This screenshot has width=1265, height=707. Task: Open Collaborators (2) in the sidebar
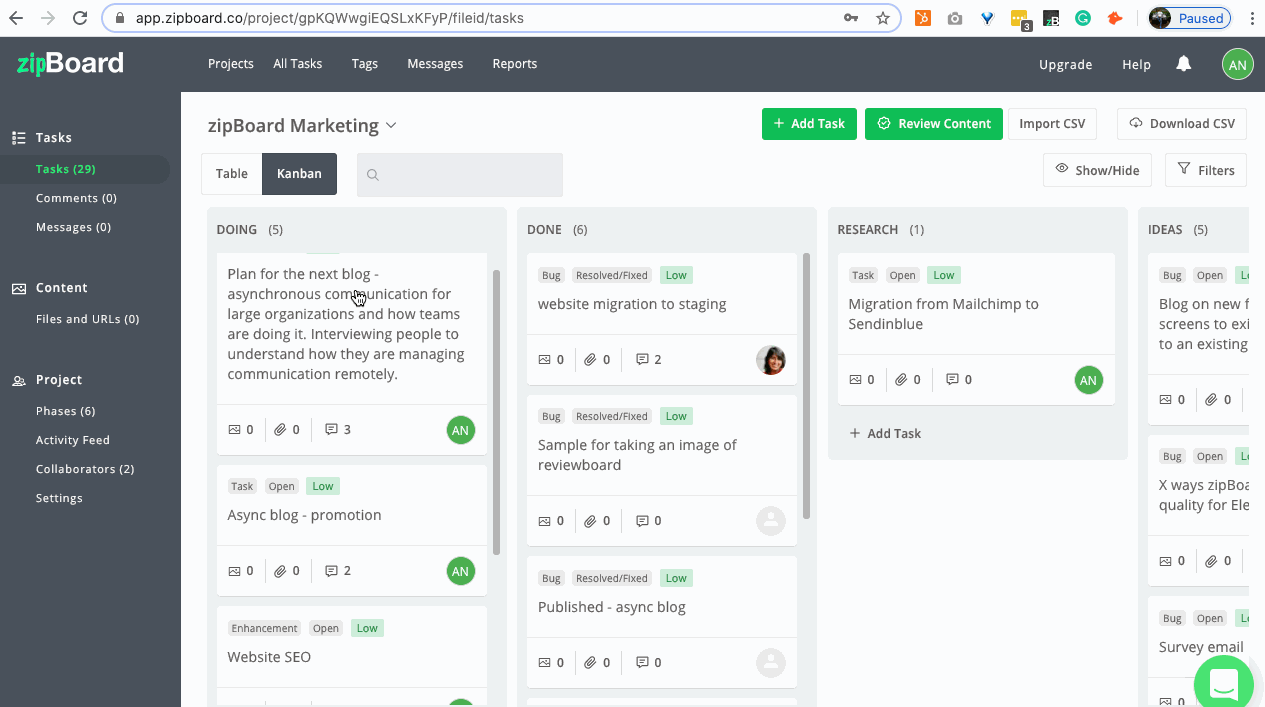(85, 469)
